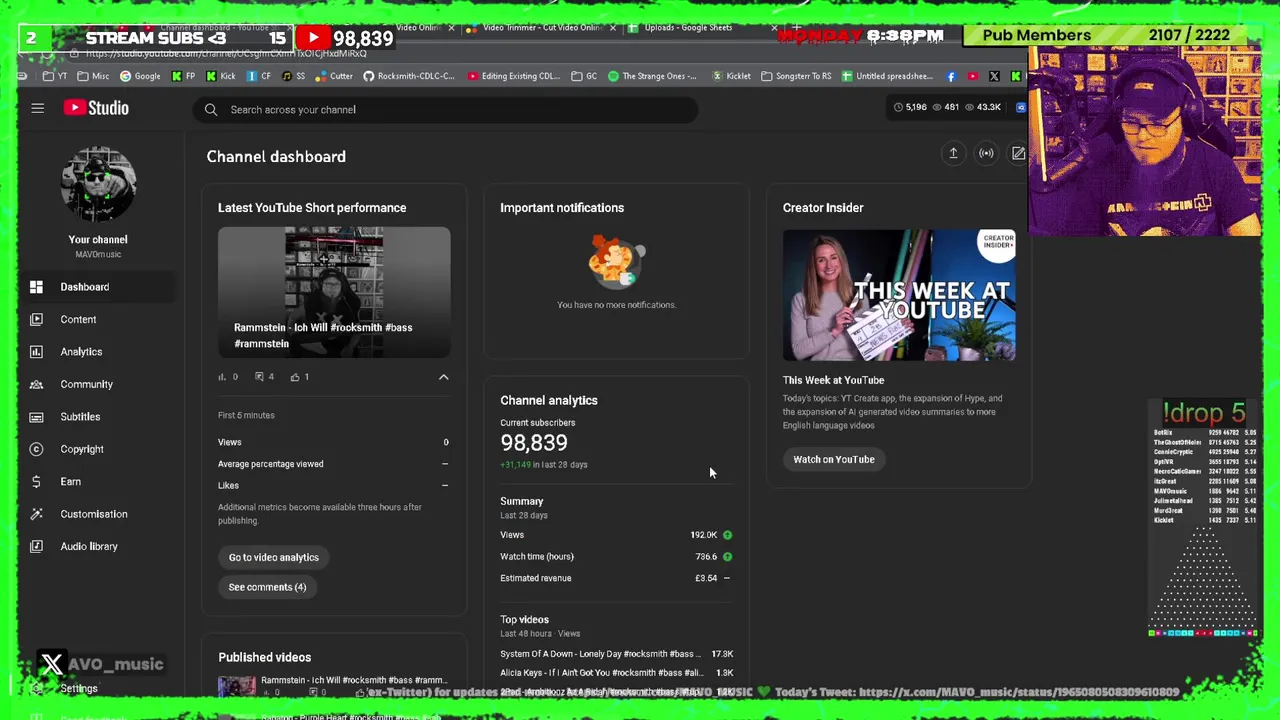The height and width of the screenshot is (720, 1280).
Task: Click the Earn dollar icon
Action: pos(36,482)
